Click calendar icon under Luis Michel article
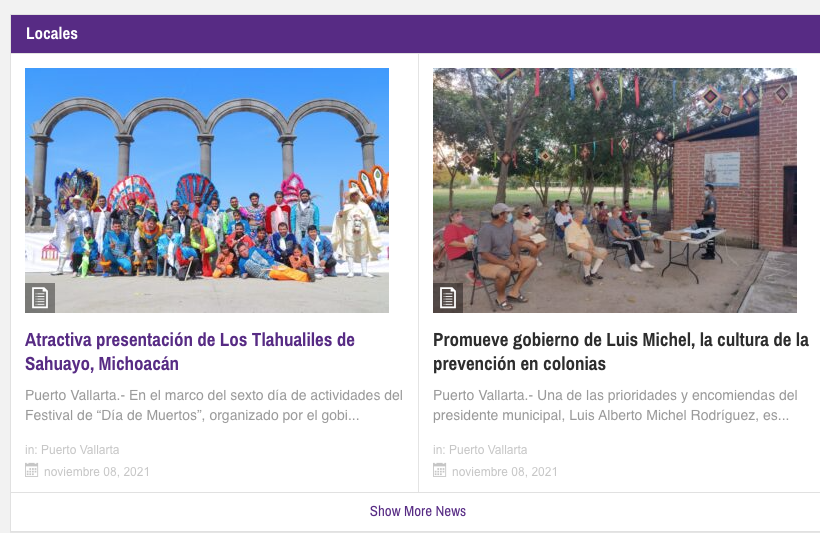820x533 pixels. [x=439, y=470]
